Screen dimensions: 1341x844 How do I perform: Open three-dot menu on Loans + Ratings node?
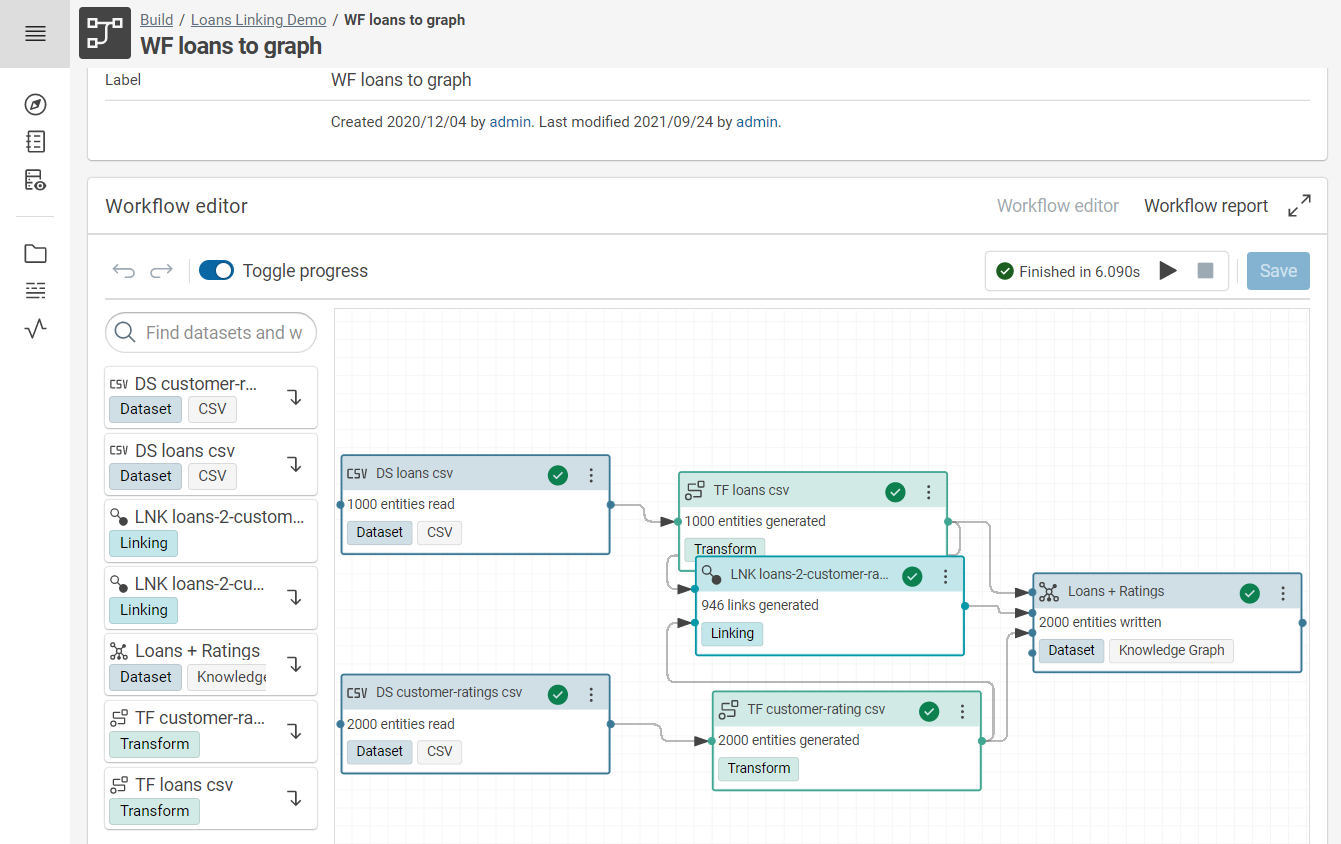coord(1283,593)
